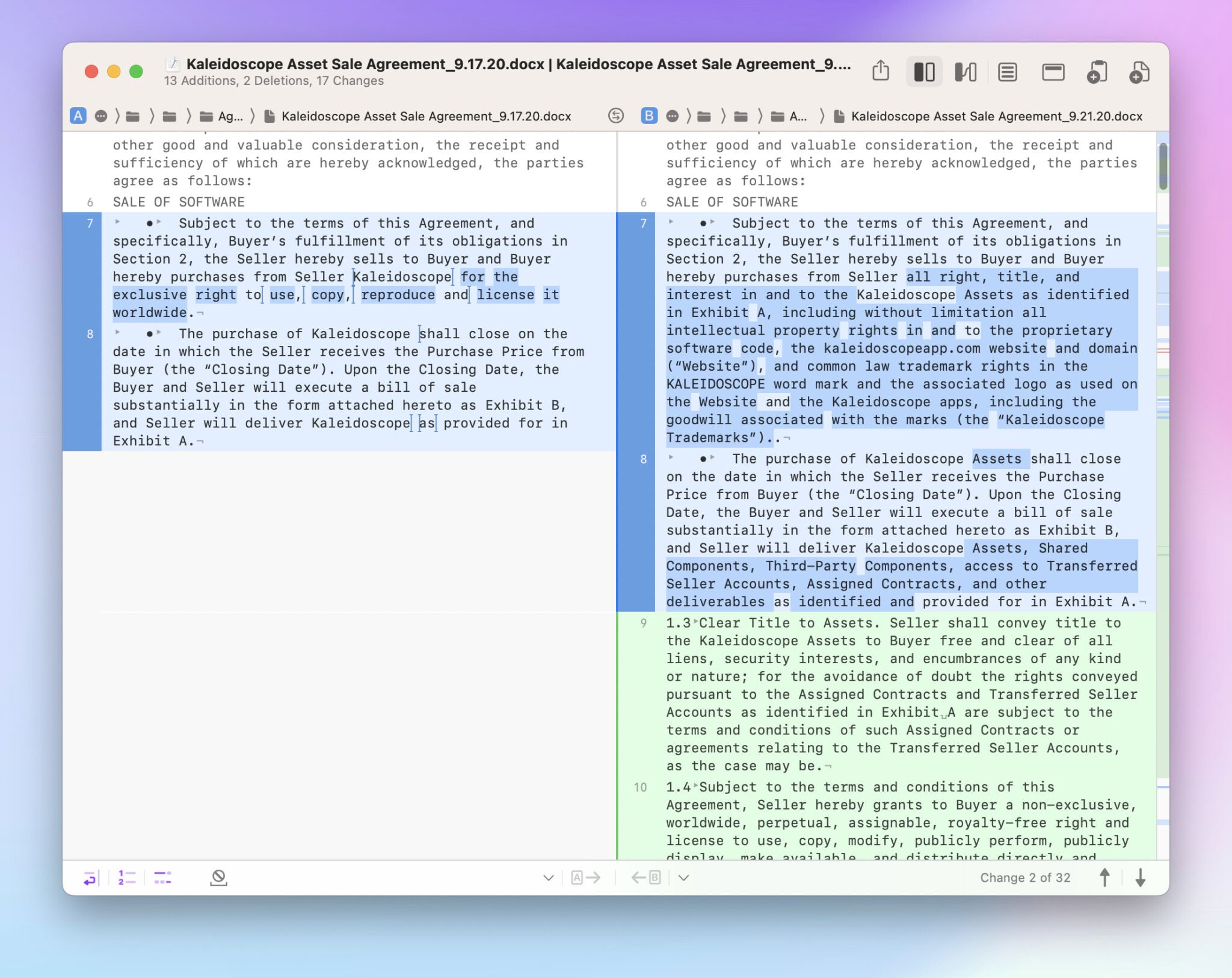The image size is (1232, 978).
Task: Add comparison item from clipboard
Action: 1097,72
